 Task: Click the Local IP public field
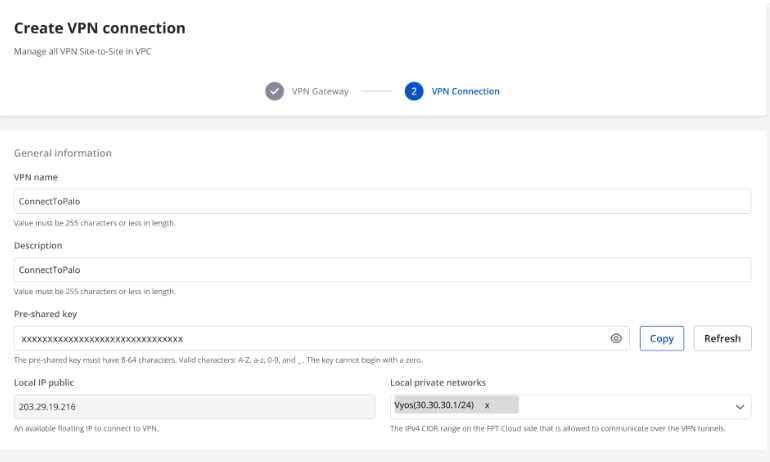[x=194, y=407]
